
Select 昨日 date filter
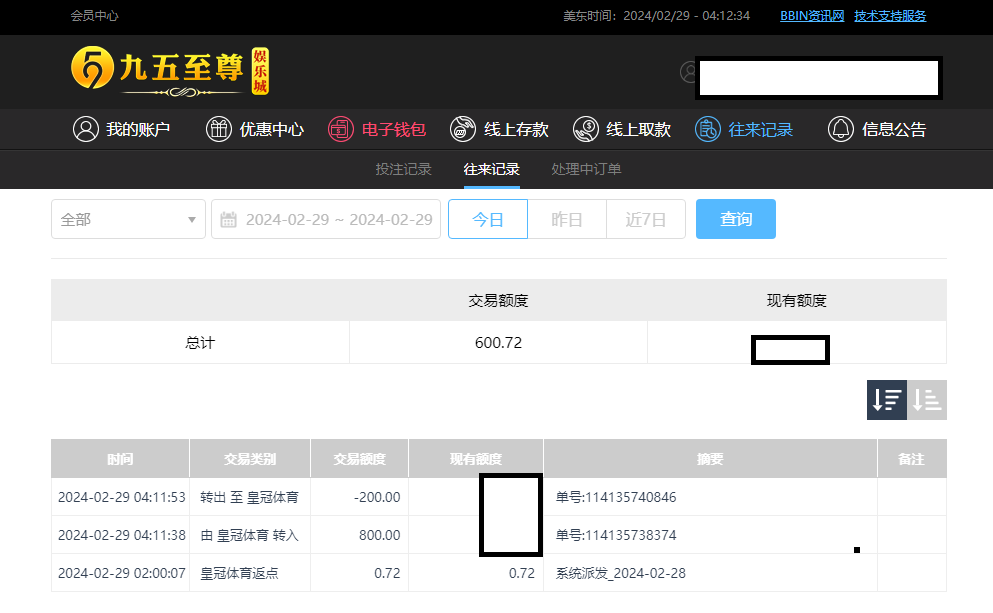(x=567, y=219)
